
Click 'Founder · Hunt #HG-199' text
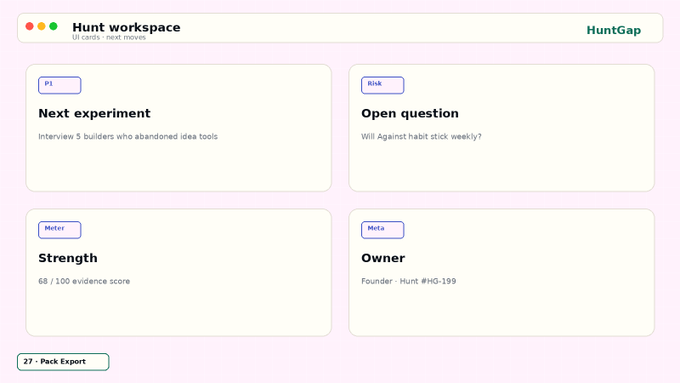(409, 281)
